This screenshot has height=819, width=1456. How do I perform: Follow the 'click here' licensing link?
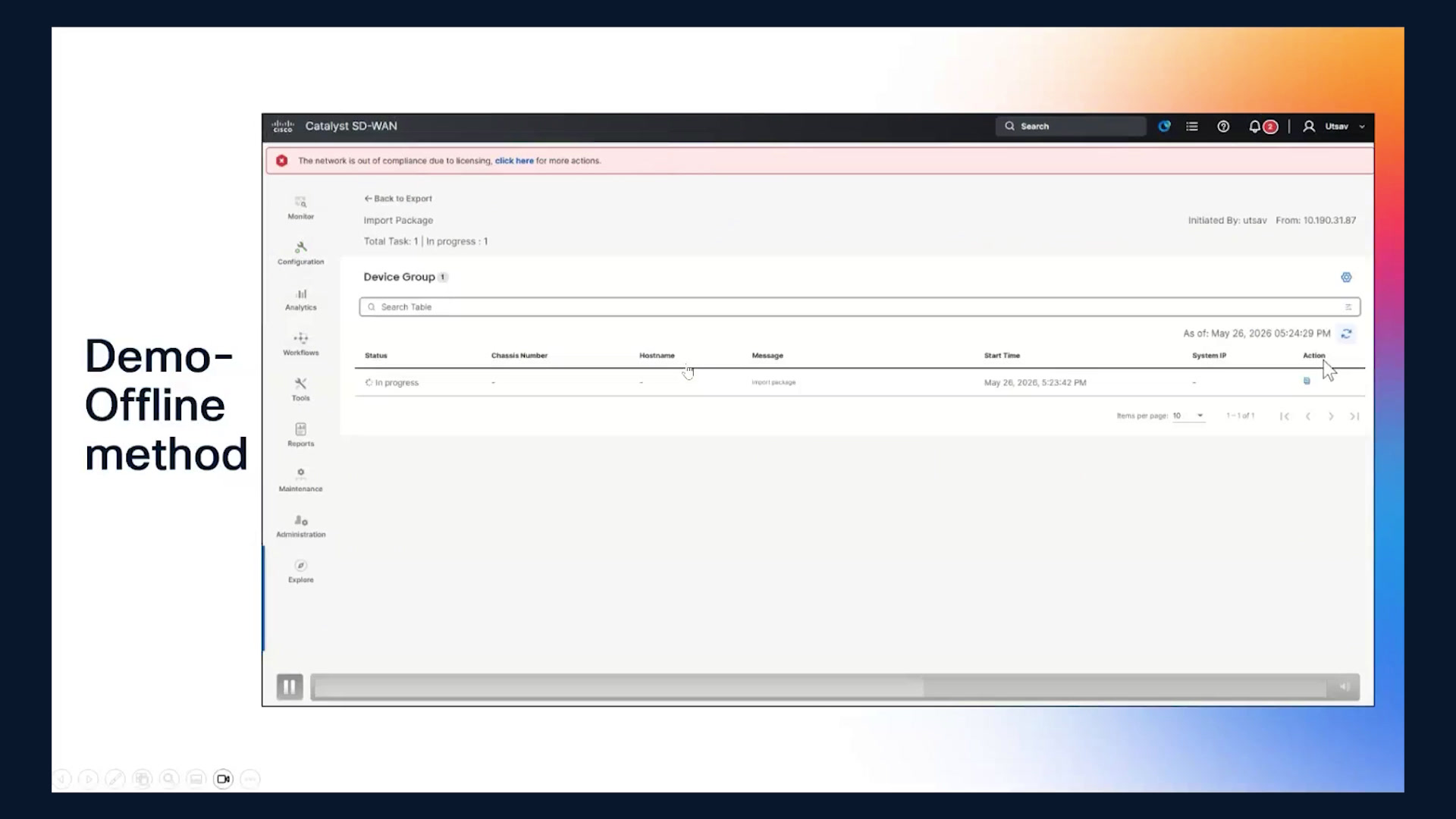(514, 161)
